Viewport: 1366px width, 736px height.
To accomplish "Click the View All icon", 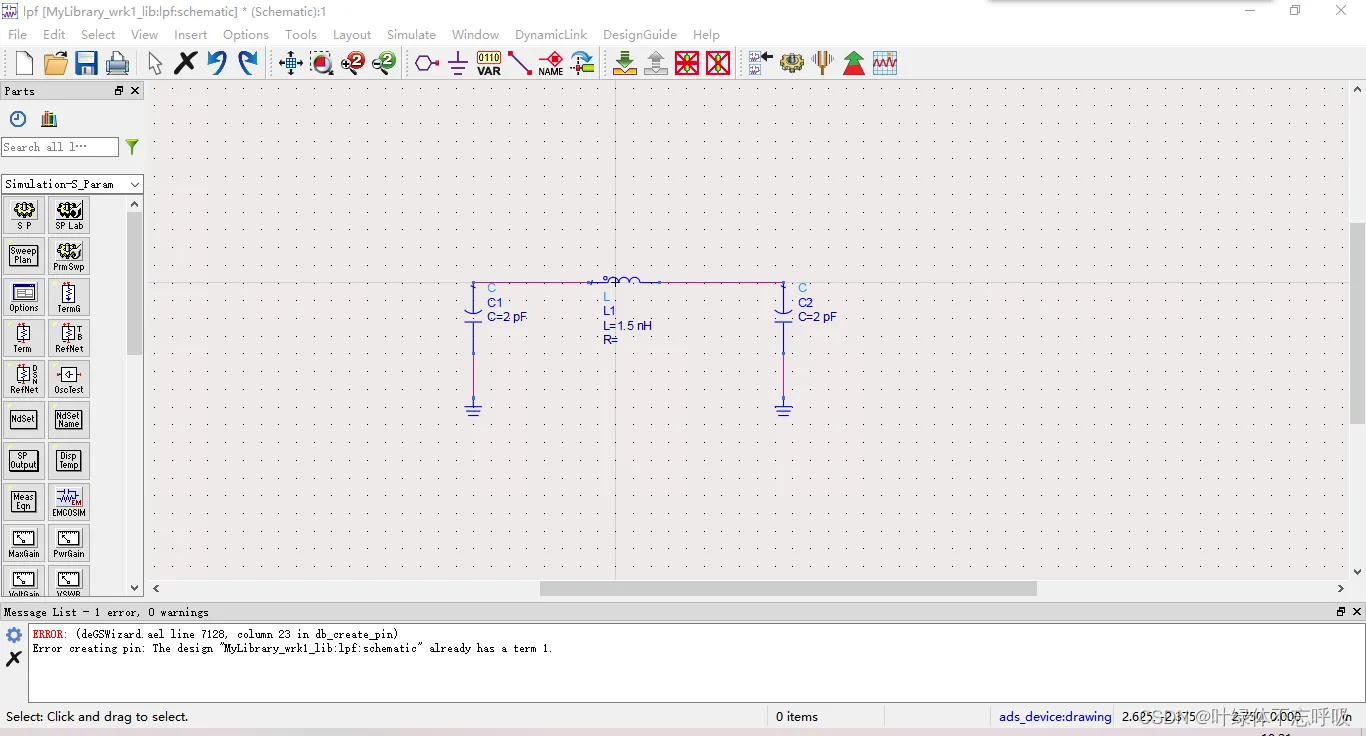I will [291, 63].
